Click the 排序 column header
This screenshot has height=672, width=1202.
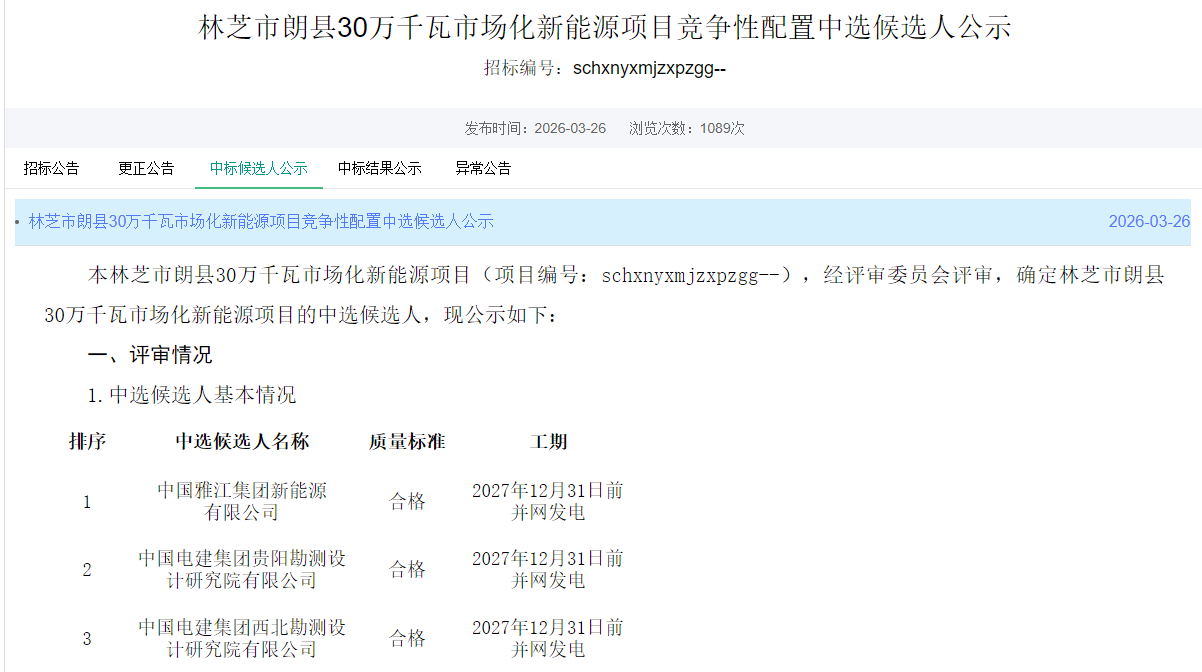pyautogui.click(x=87, y=441)
